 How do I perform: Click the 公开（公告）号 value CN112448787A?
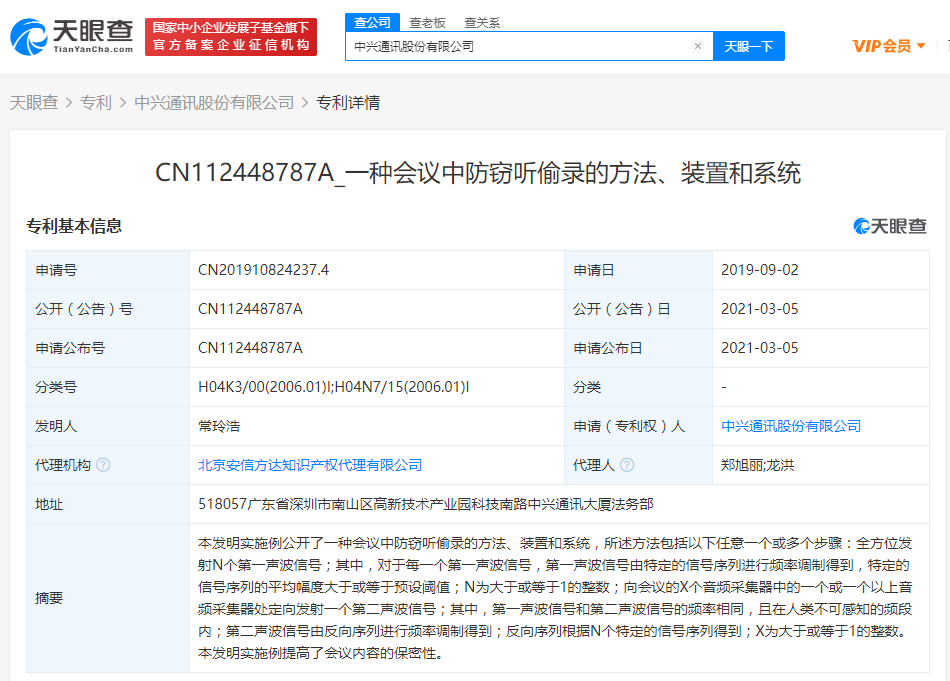(x=250, y=309)
